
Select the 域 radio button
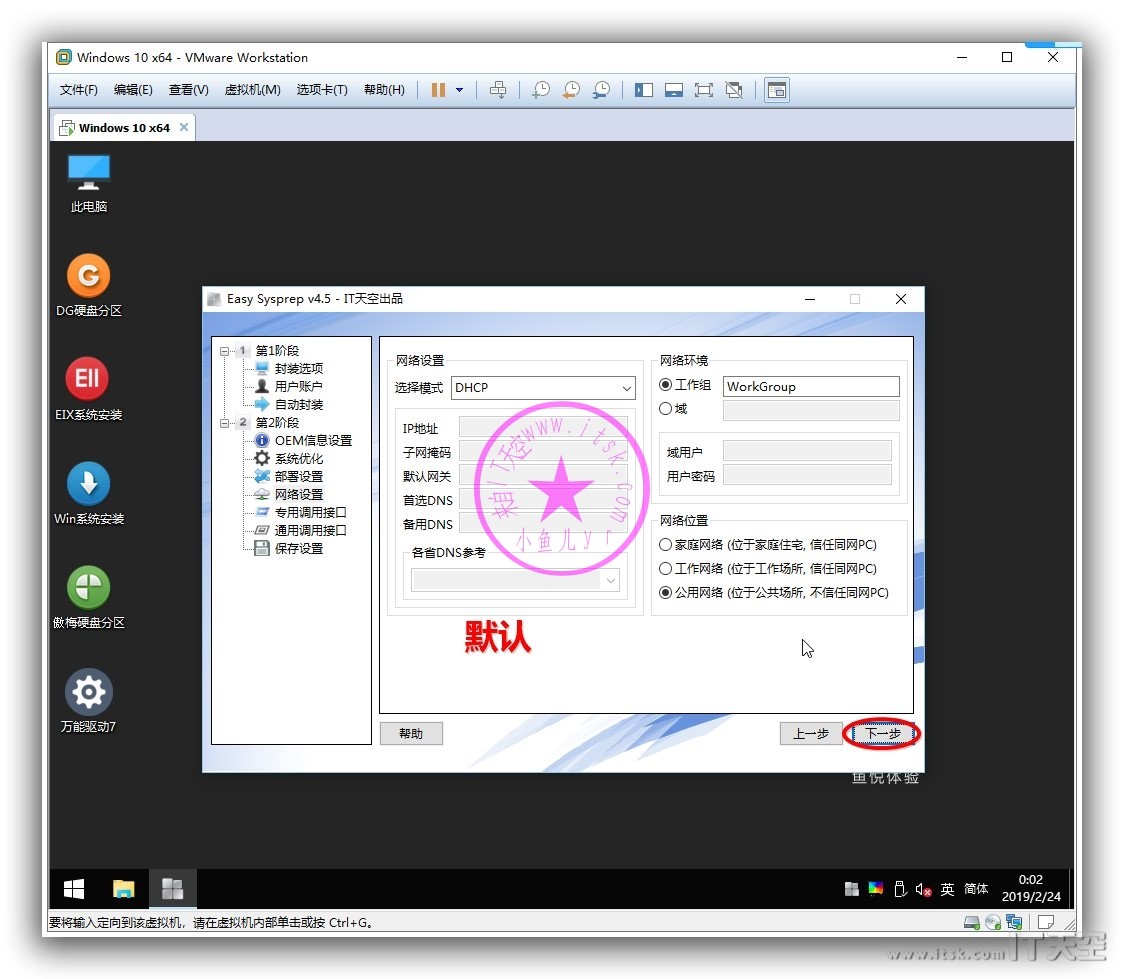(x=665, y=409)
